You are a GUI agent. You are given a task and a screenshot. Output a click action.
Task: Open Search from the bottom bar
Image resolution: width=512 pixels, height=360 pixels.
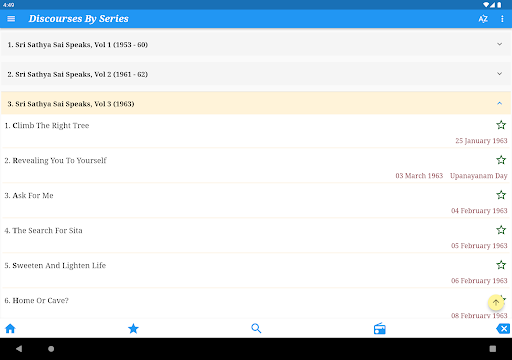(256, 329)
